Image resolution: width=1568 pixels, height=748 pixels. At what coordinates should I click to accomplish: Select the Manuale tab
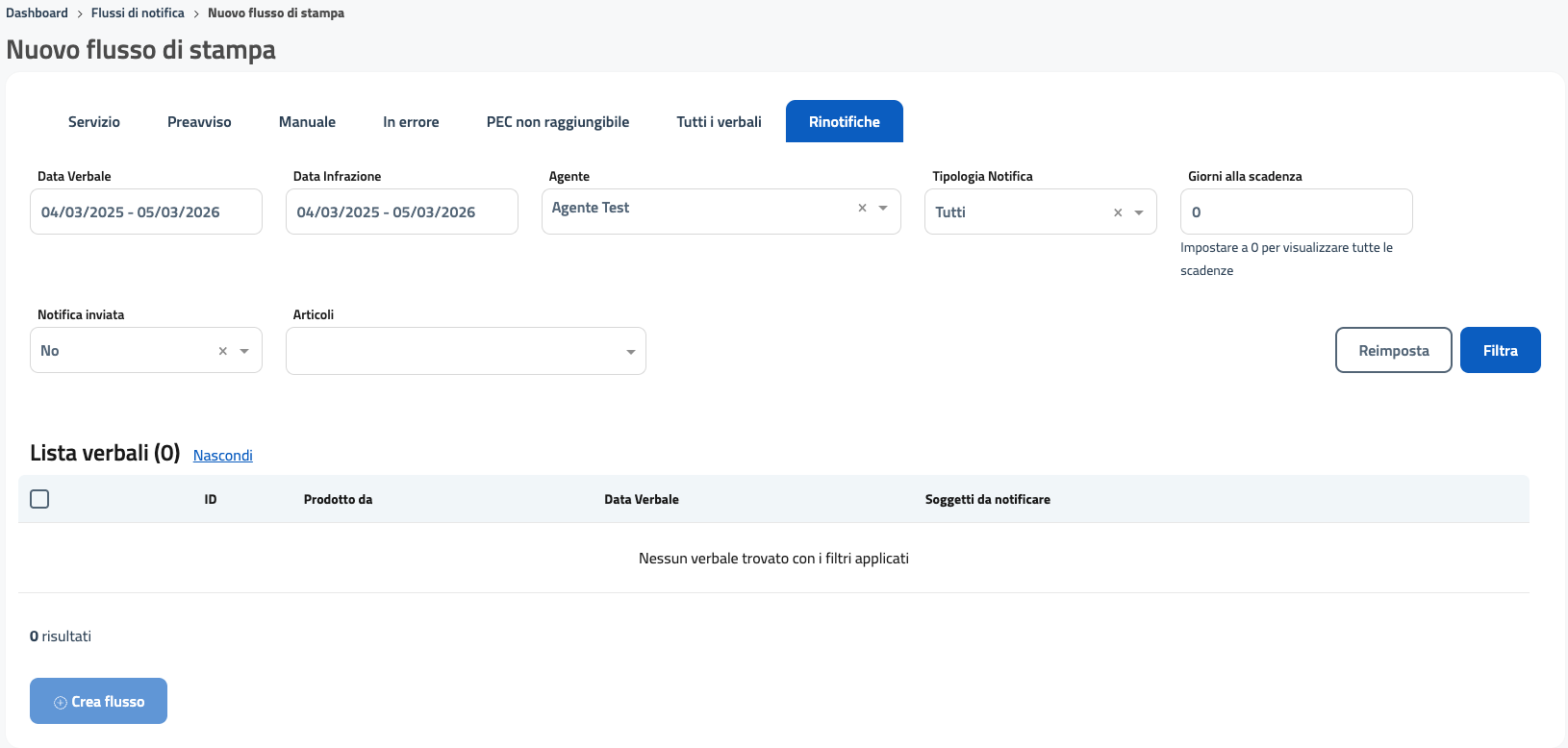[x=307, y=122]
